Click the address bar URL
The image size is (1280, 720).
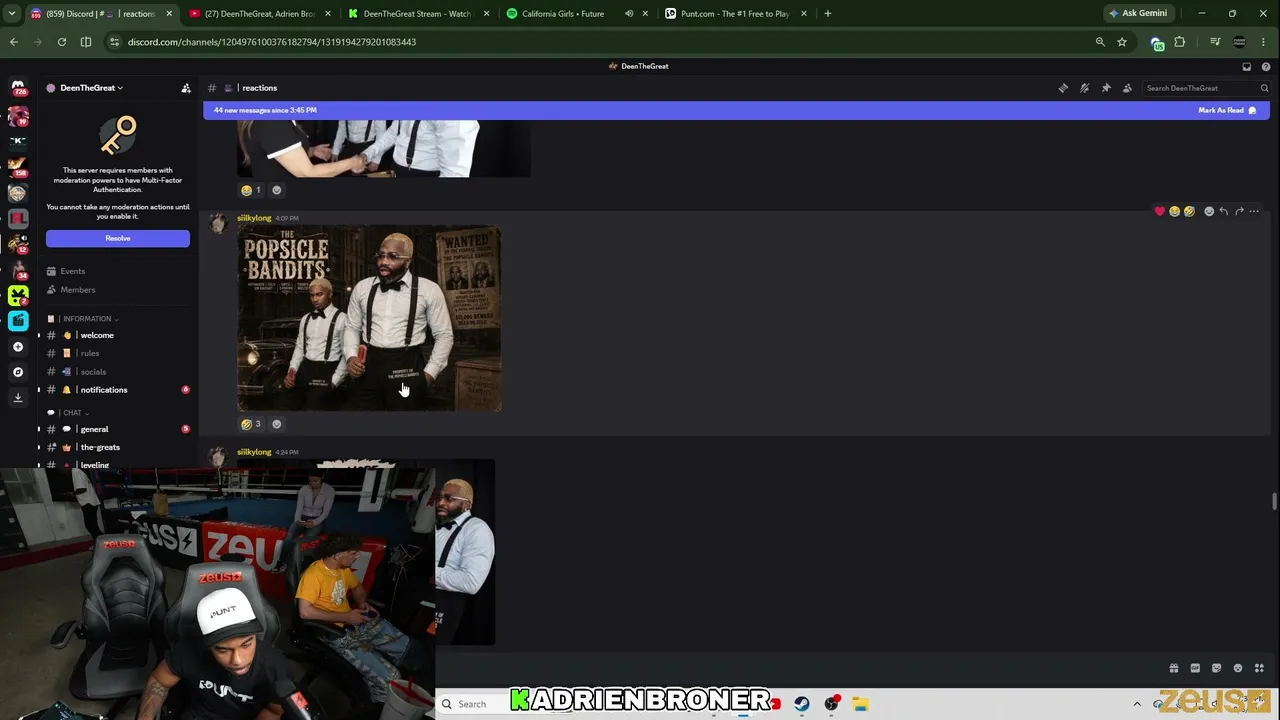272,42
